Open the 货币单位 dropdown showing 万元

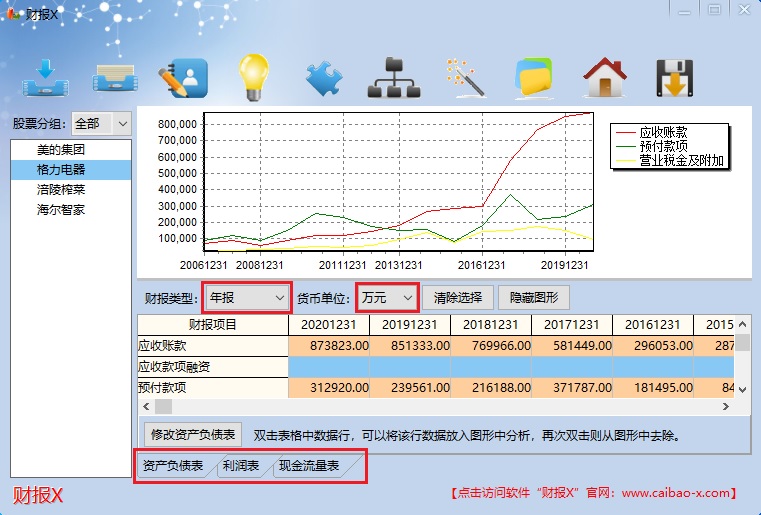387,298
